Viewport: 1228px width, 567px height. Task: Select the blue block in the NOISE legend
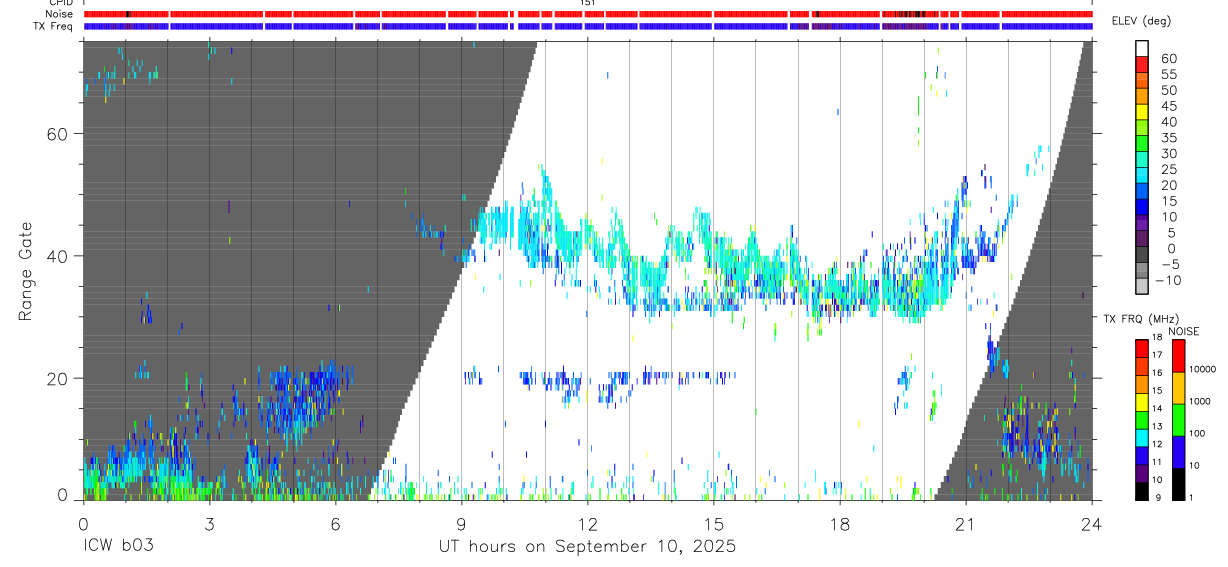pos(1177,452)
